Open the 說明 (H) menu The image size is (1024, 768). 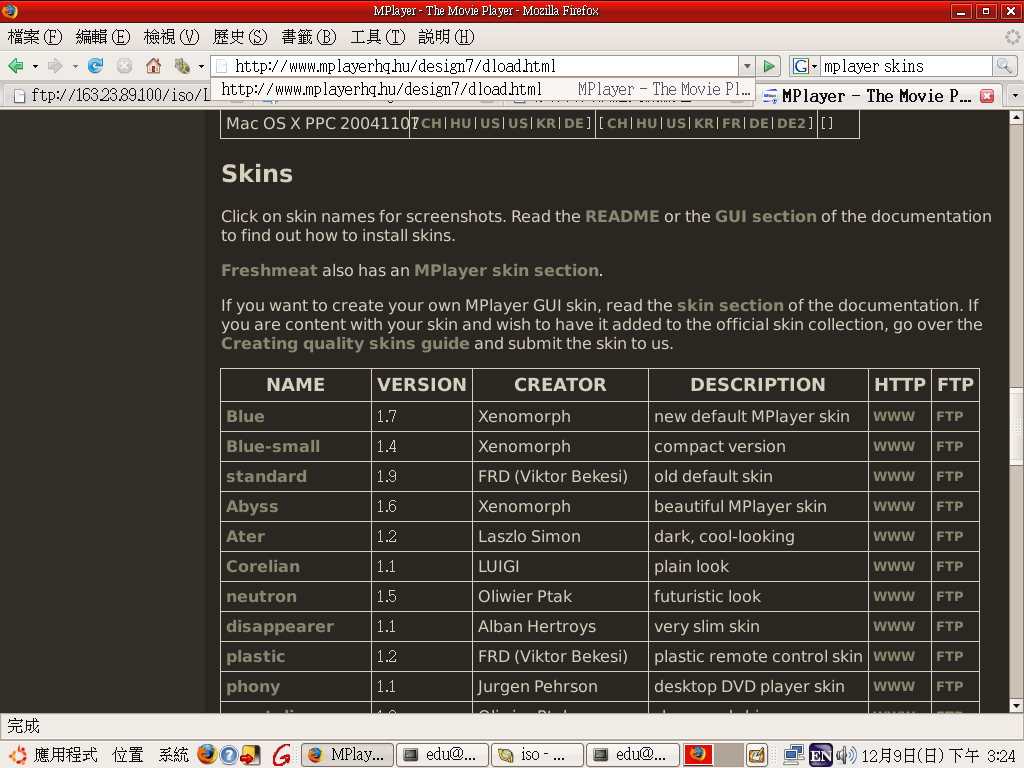(x=446, y=37)
